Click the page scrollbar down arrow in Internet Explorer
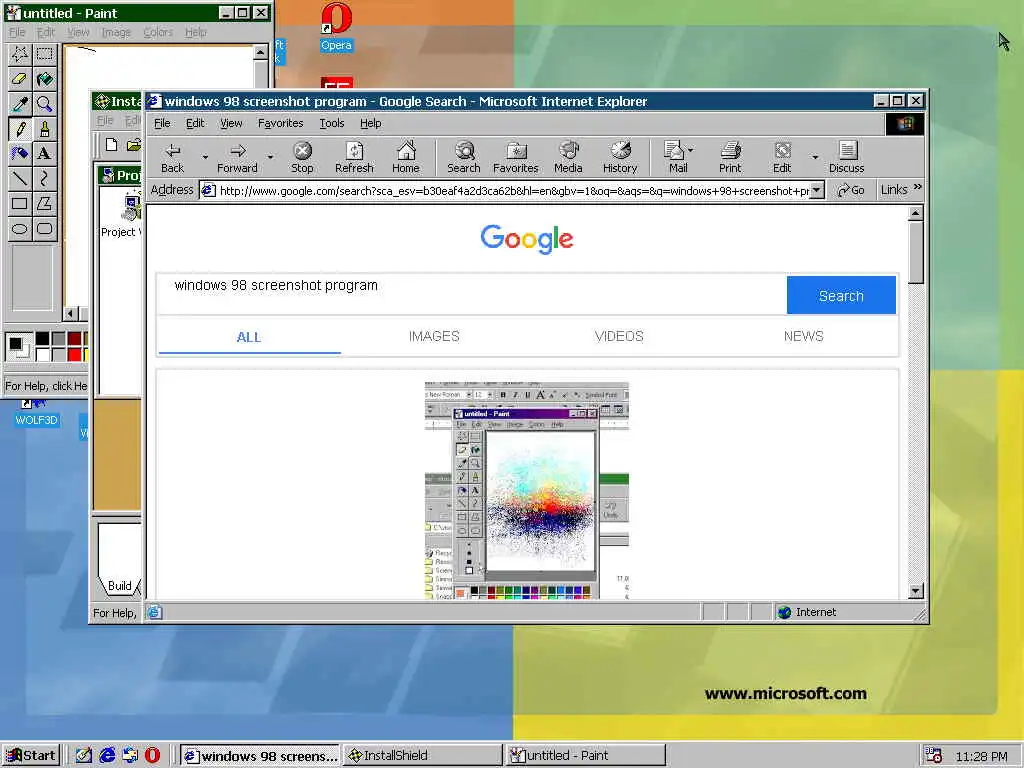Viewport: 1024px width, 768px height. click(x=916, y=591)
